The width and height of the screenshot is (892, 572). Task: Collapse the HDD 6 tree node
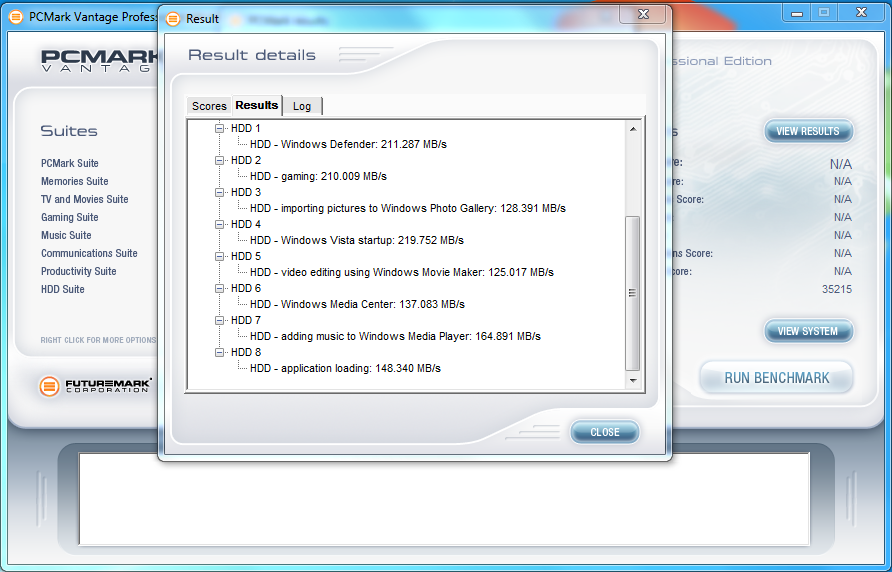(219, 289)
